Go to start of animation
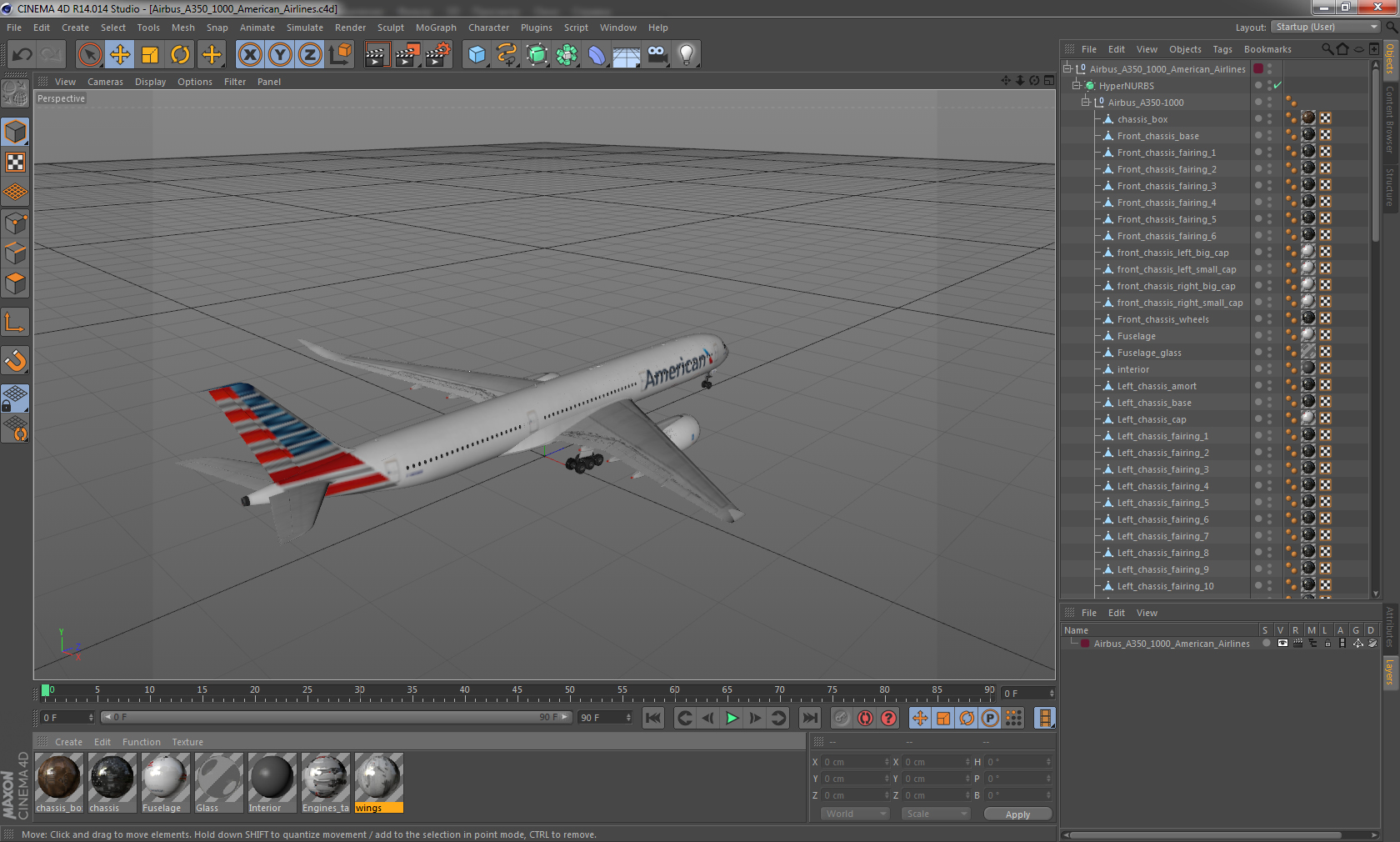Image resolution: width=1400 pixels, height=842 pixels. (653, 718)
